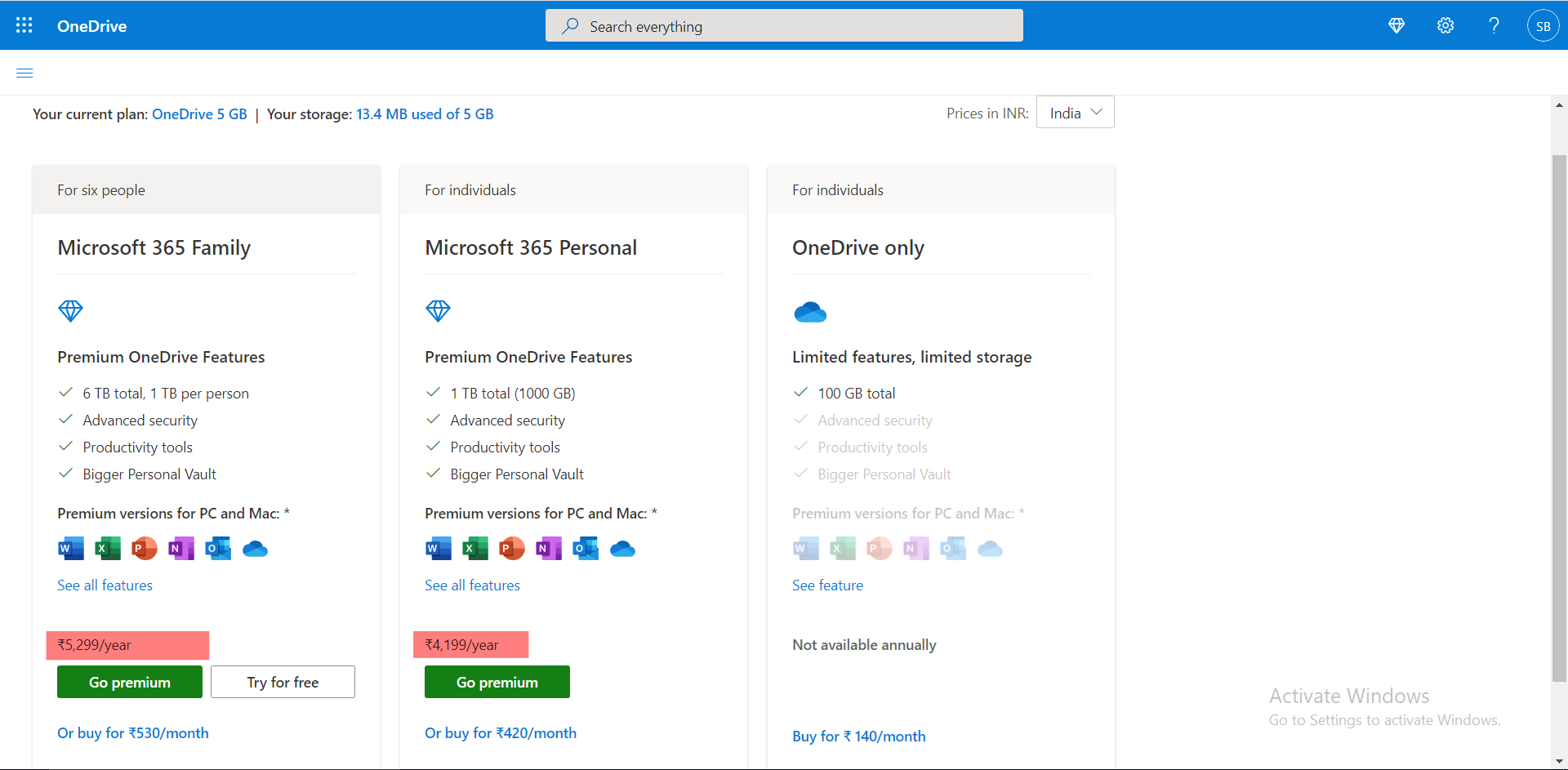Click the 1 TB total (1000 GB) item
The image size is (1568, 770).
pos(513,394)
